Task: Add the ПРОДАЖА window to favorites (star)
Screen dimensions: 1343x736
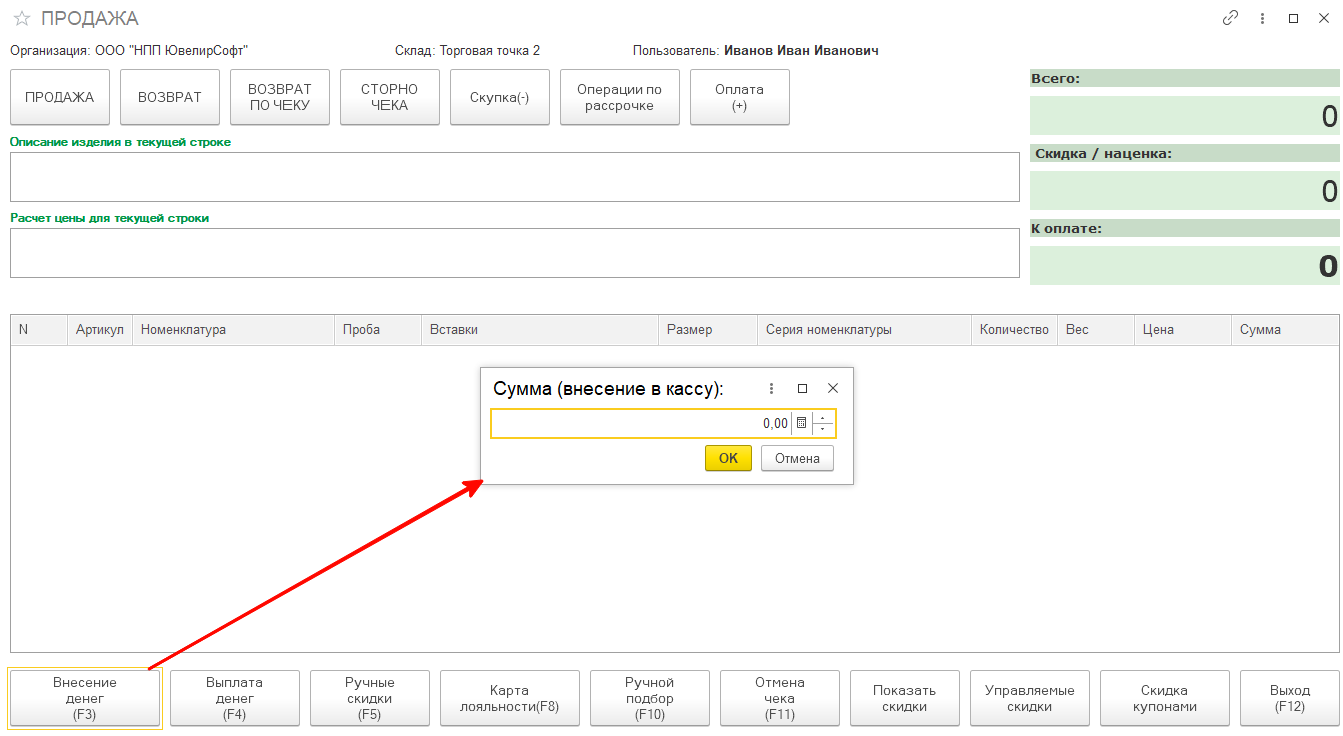Action: tap(21, 19)
